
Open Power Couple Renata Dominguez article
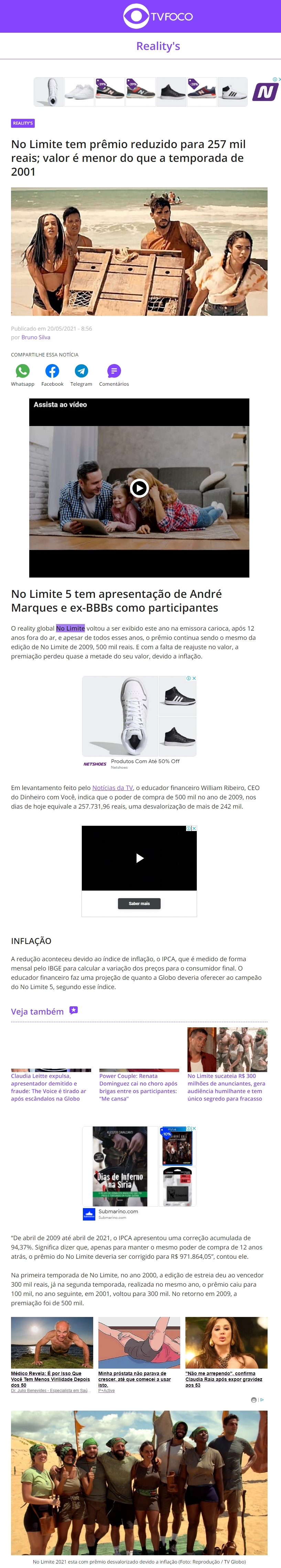139,1087
